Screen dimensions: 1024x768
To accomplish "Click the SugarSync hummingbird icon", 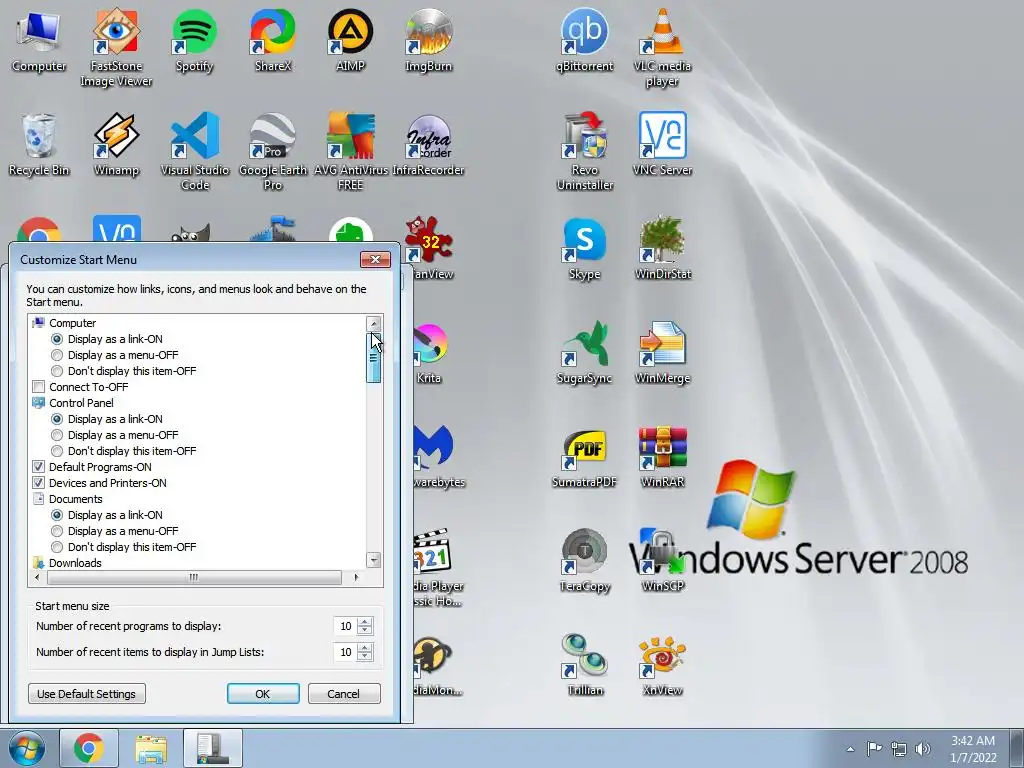I will coord(584,353).
